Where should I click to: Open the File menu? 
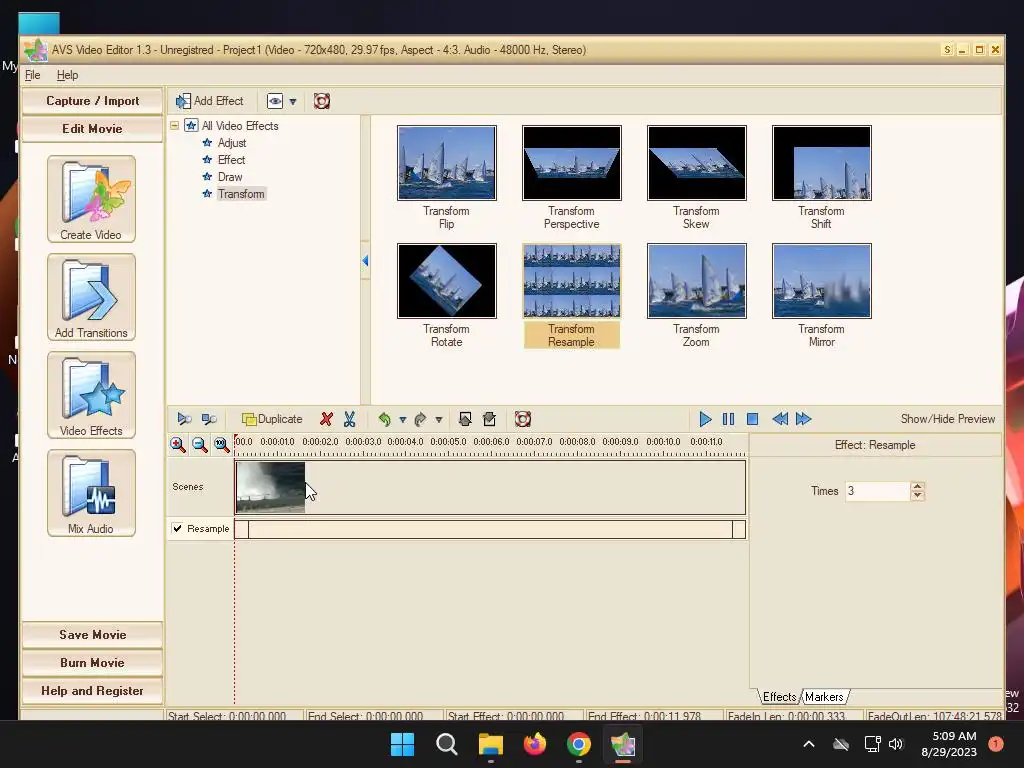(33, 75)
